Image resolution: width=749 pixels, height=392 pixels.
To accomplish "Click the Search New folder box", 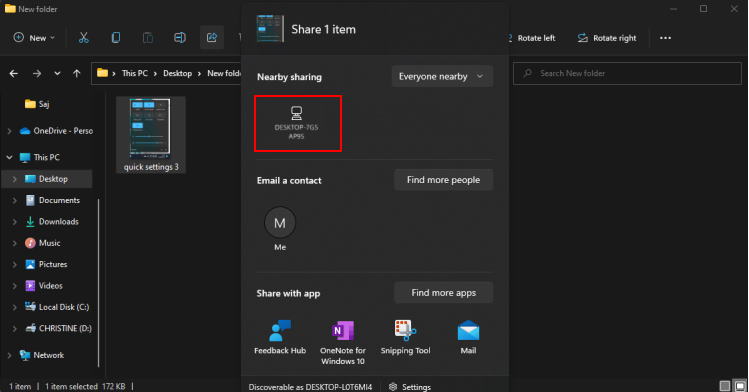I will 627,74.
